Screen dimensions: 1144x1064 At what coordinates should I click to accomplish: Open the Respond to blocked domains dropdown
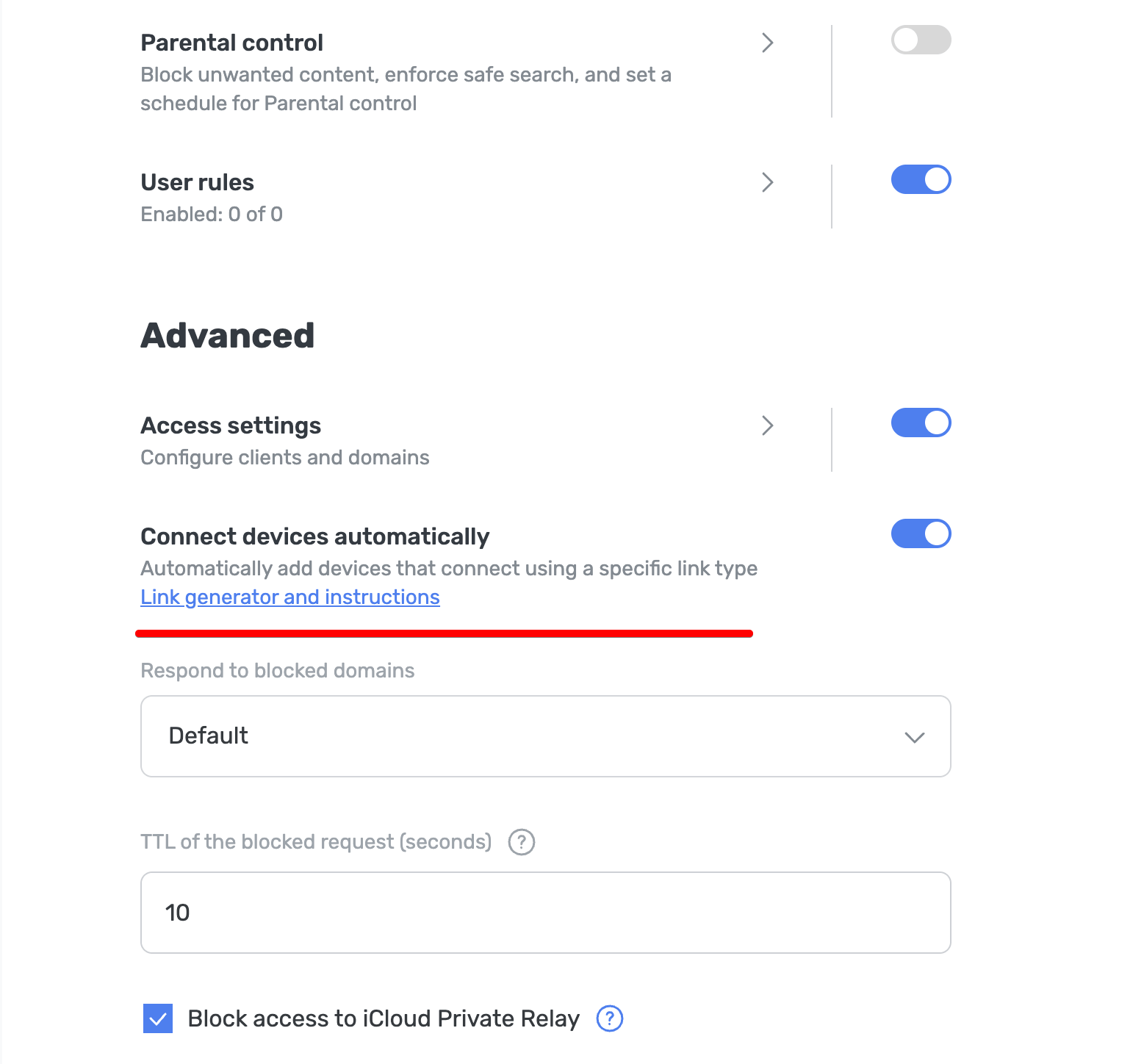coord(545,736)
